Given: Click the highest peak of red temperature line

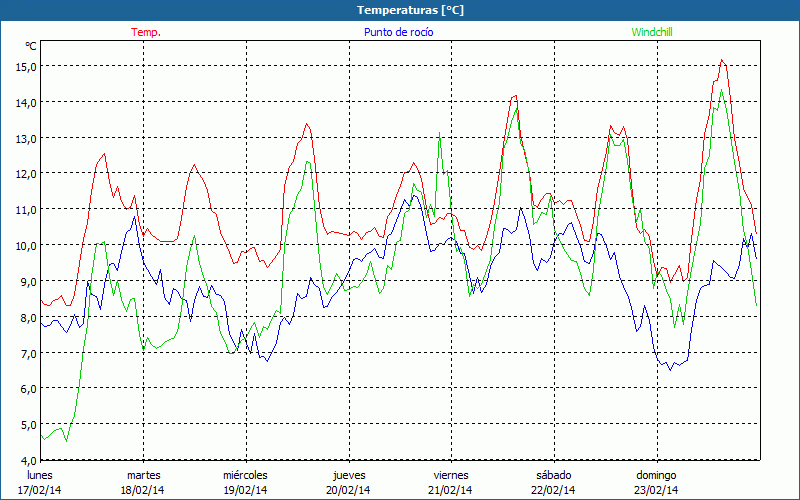Looking at the screenshot, I should click(721, 60).
